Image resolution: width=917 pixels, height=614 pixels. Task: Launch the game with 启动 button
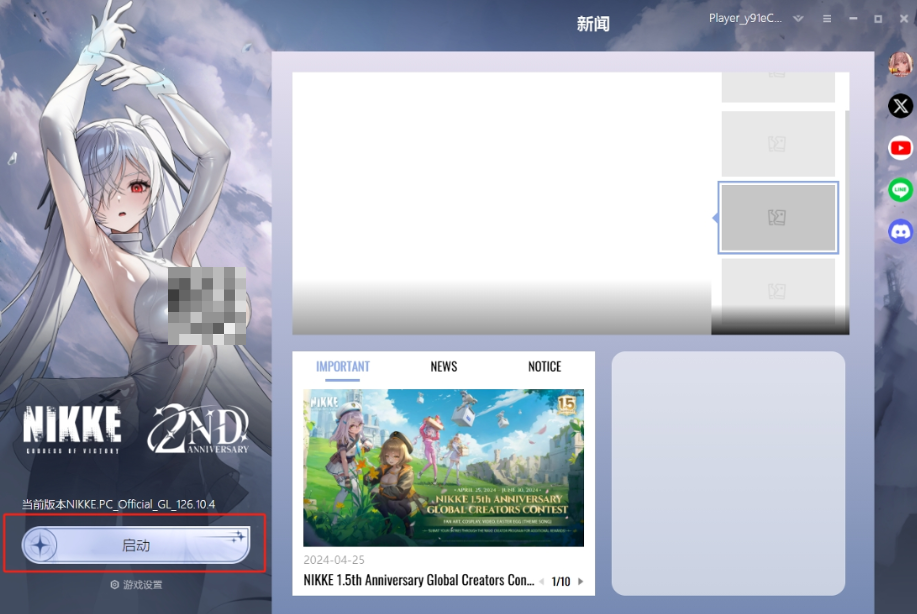(x=136, y=545)
